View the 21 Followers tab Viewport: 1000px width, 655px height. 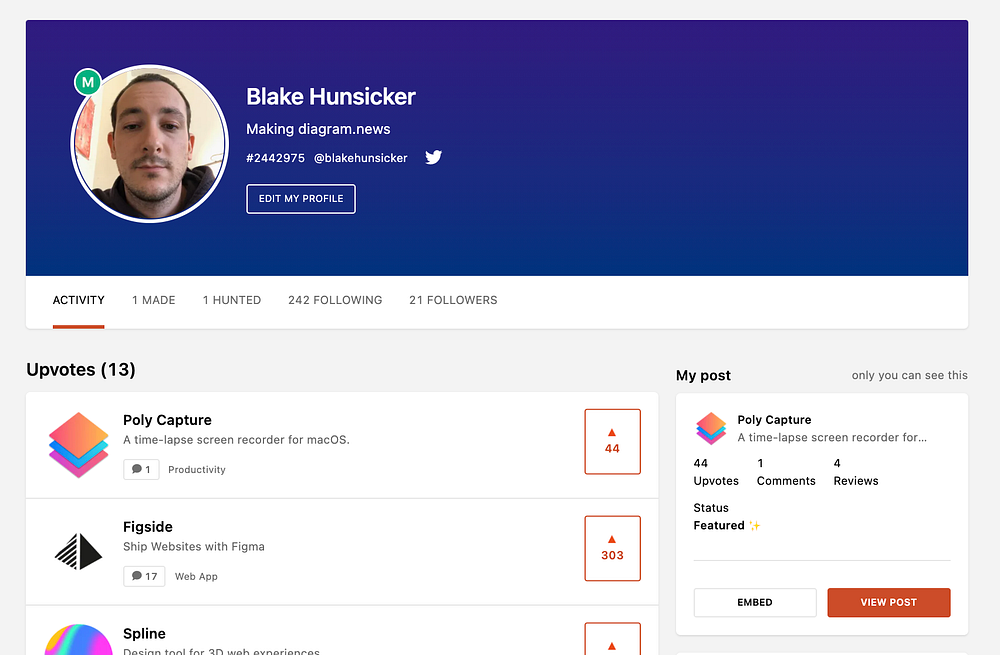point(453,300)
